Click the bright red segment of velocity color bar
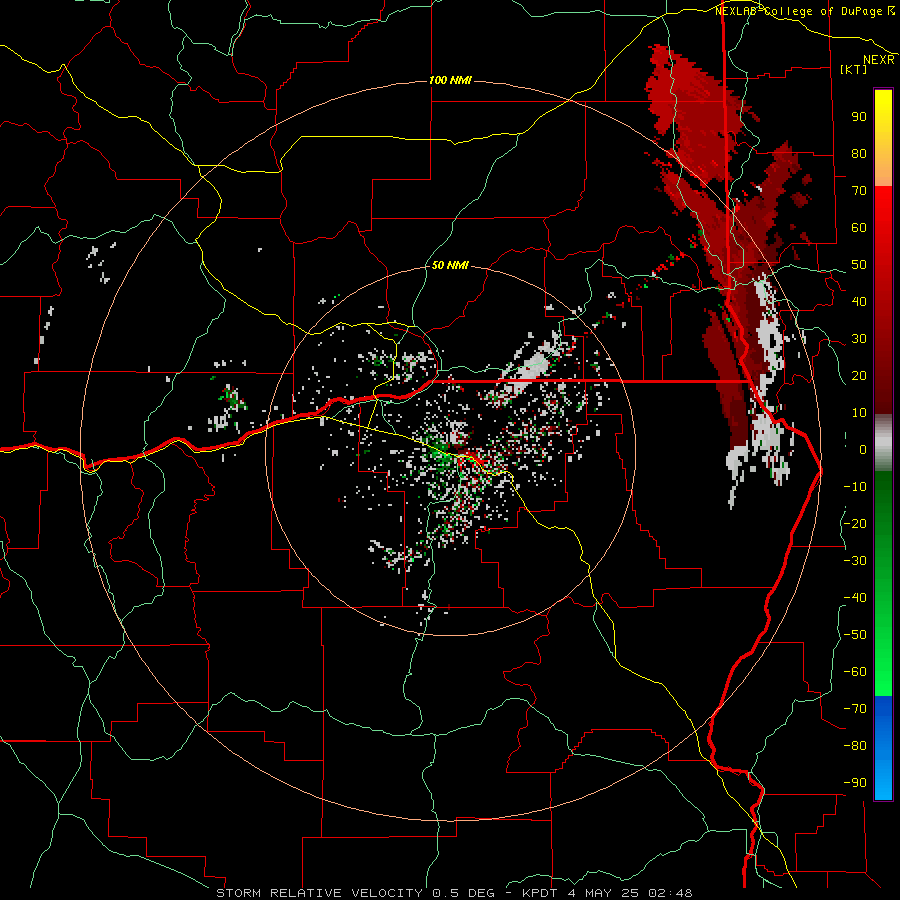Viewport: 900px width, 900px height. (x=883, y=202)
